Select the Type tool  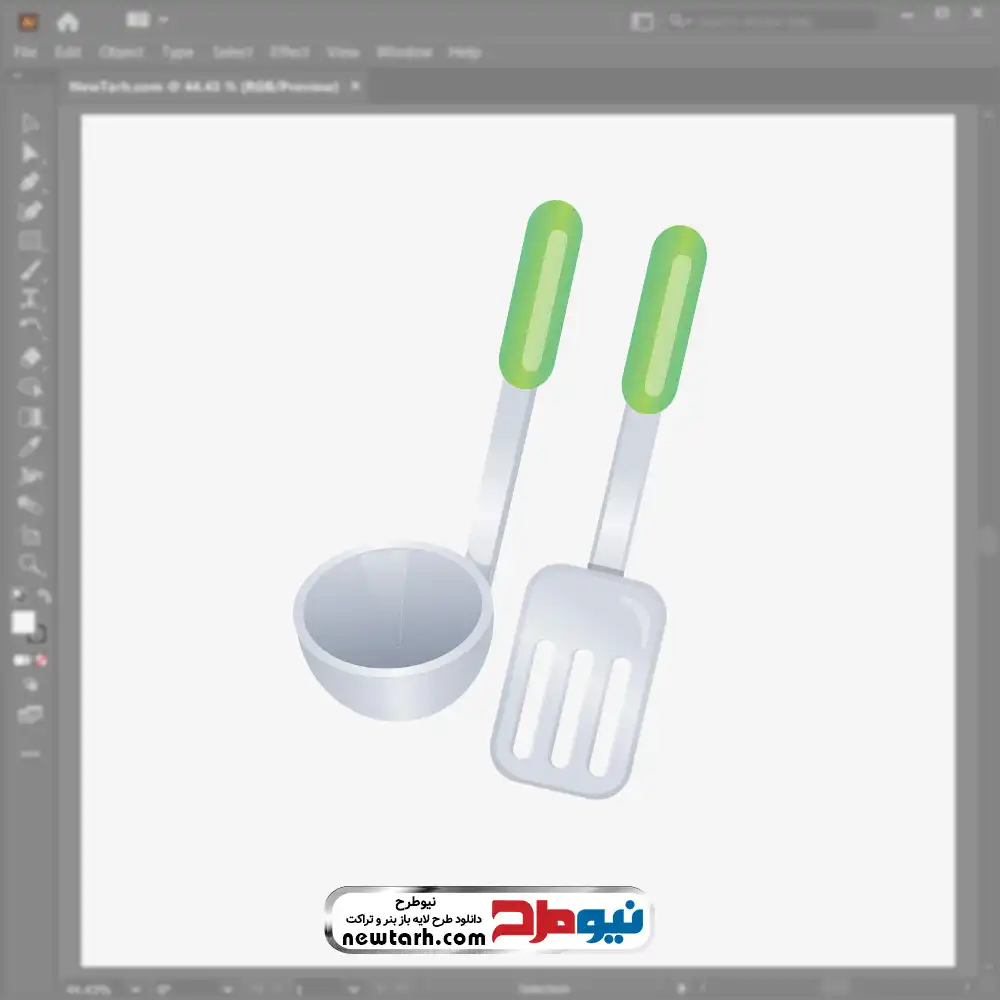point(30,299)
